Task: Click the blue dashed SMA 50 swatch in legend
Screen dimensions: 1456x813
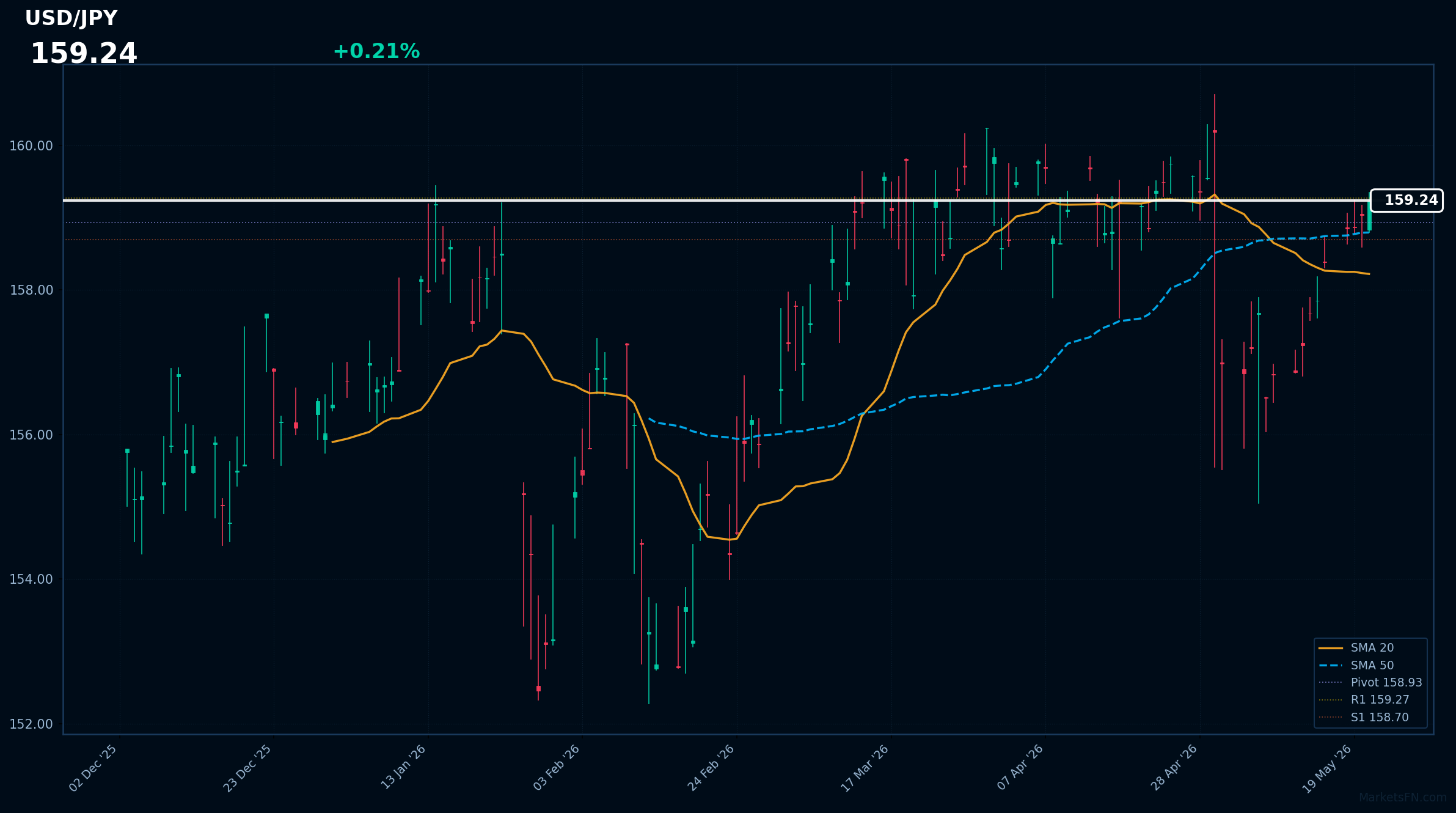Action: point(1331,666)
